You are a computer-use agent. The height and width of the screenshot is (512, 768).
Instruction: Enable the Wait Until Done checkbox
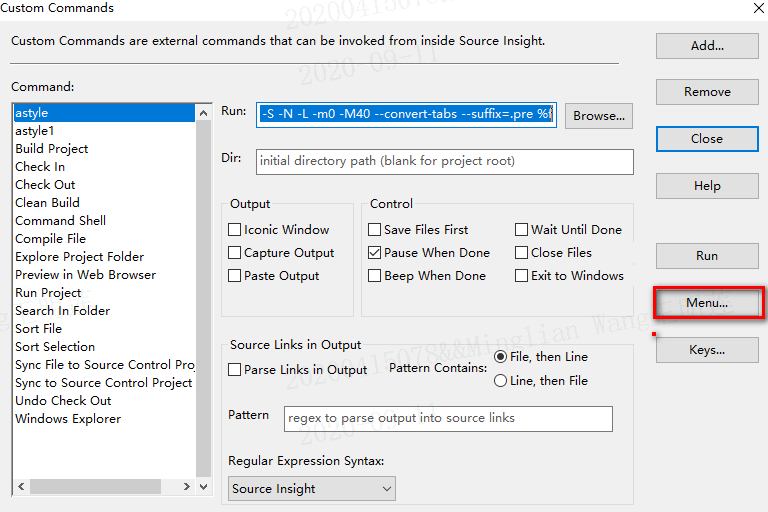point(522,230)
